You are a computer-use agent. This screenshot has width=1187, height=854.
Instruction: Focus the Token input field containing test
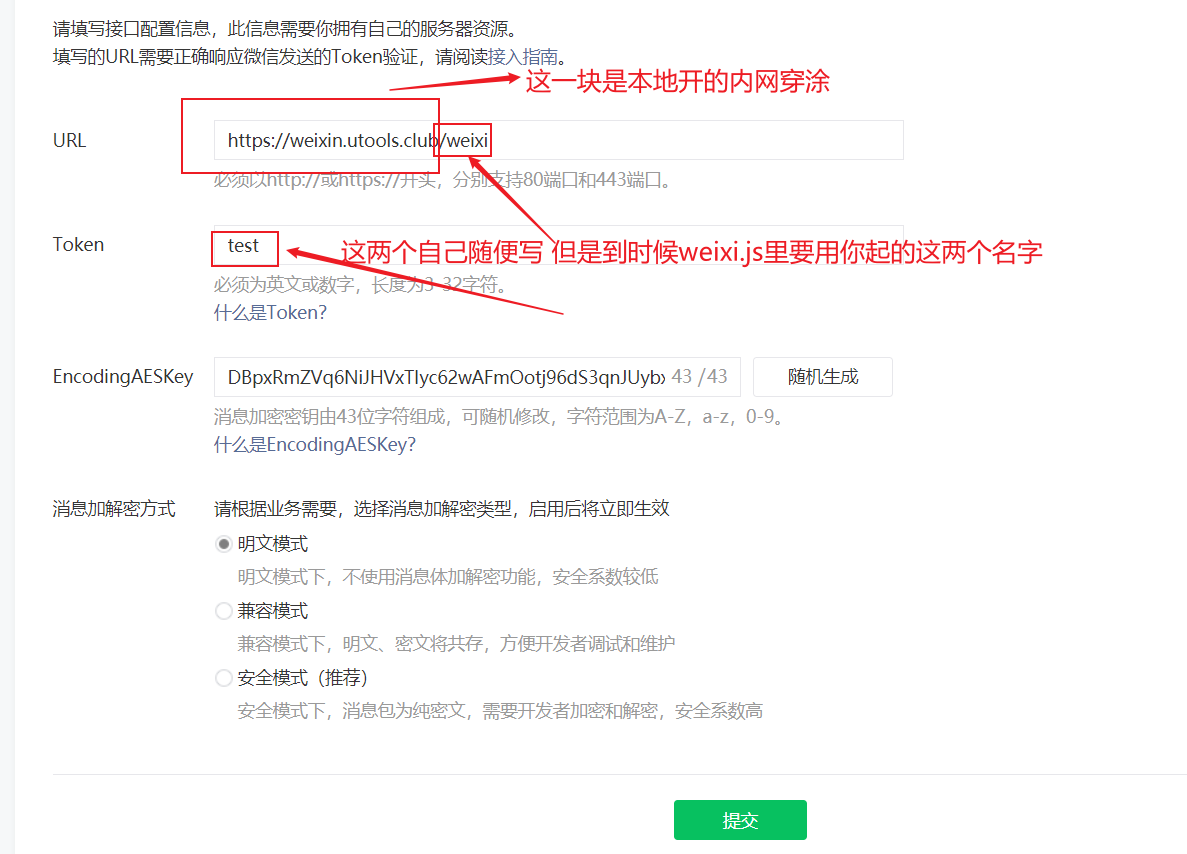pyautogui.click(x=400, y=247)
